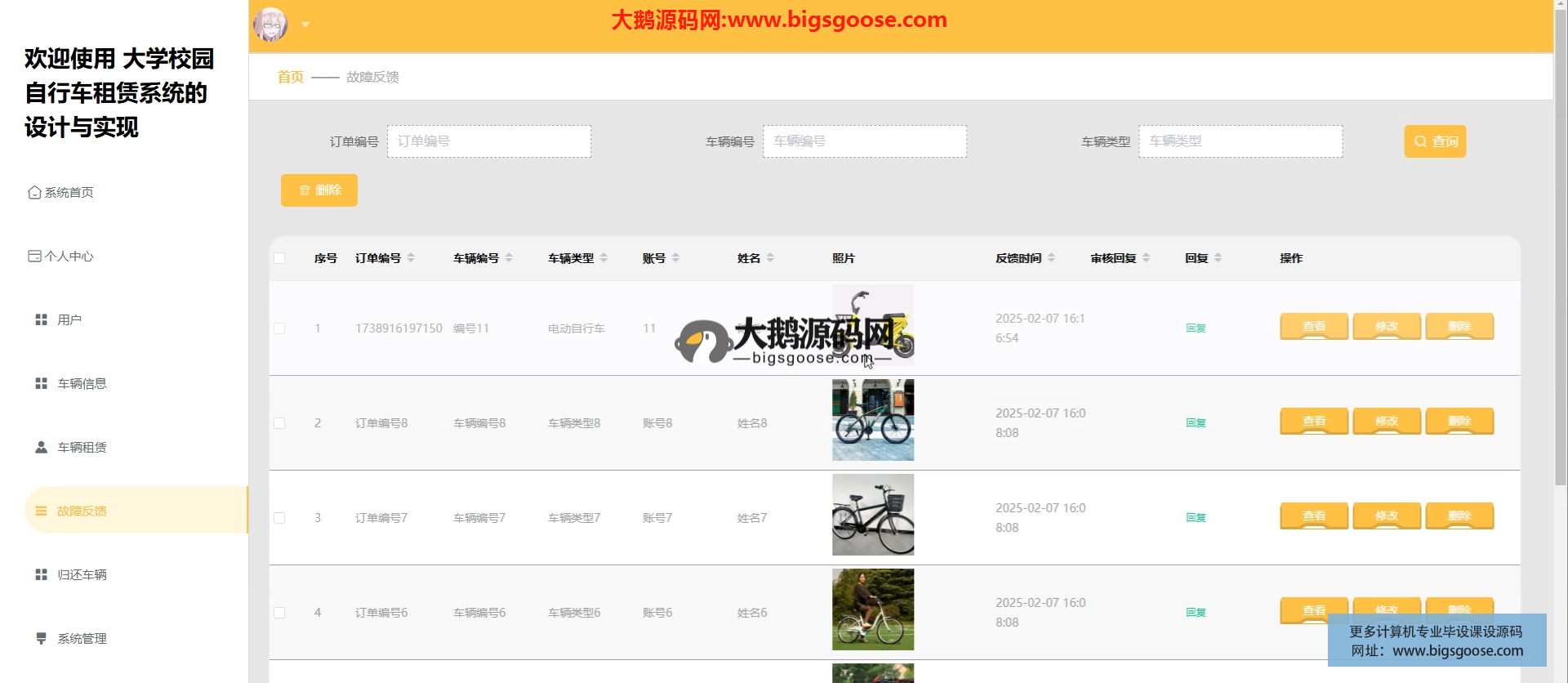This screenshot has width=1568, height=683.
Task: Tick the checkbox for row 3
Action: (279, 518)
